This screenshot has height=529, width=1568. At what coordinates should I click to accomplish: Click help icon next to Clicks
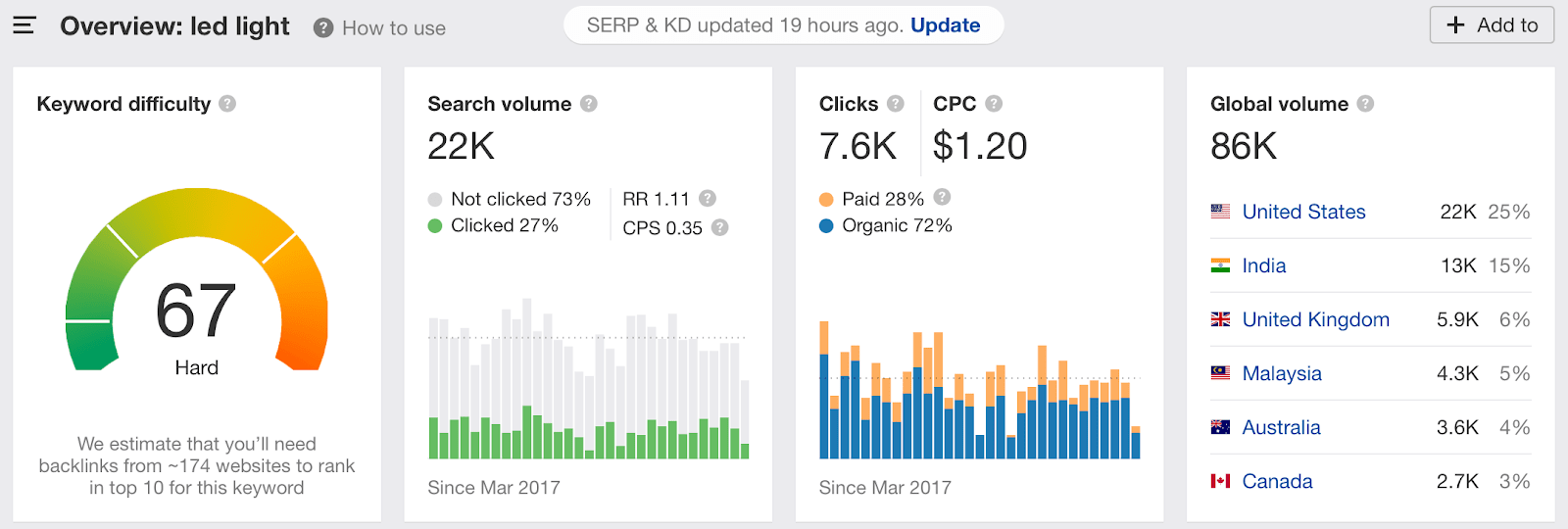point(896,103)
